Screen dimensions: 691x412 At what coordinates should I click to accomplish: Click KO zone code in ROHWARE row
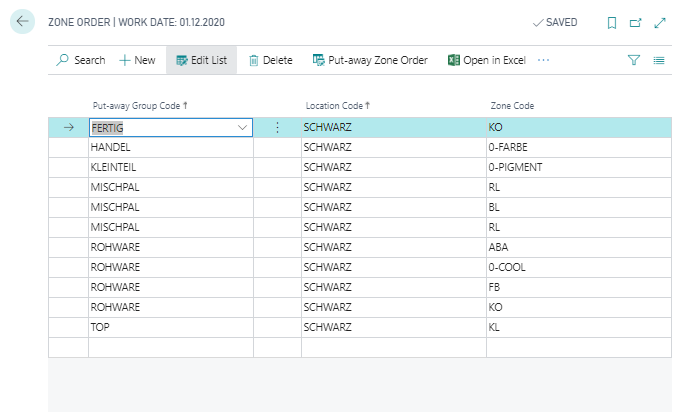click(579, 307)
